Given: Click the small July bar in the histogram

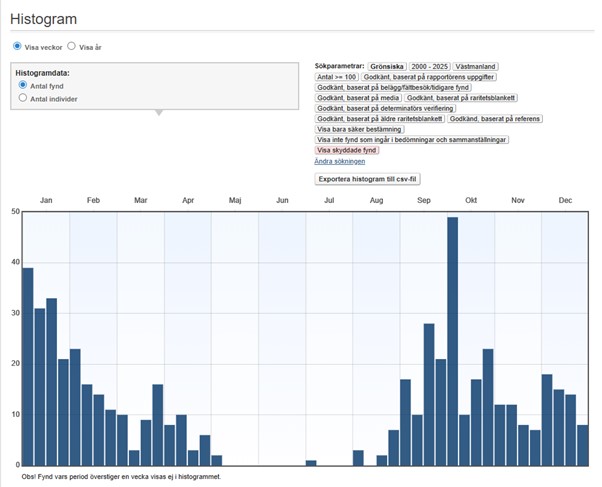Looking at the screenshot, I should click(x=311, y=463).
